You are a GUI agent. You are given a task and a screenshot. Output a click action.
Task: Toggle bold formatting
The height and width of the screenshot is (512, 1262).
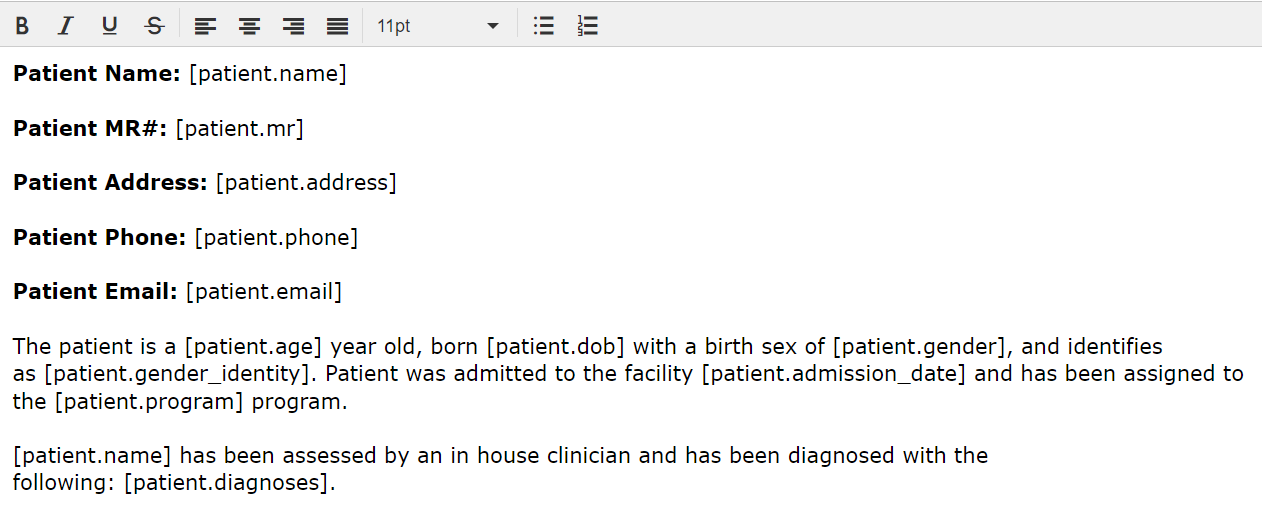pos(22,26)
